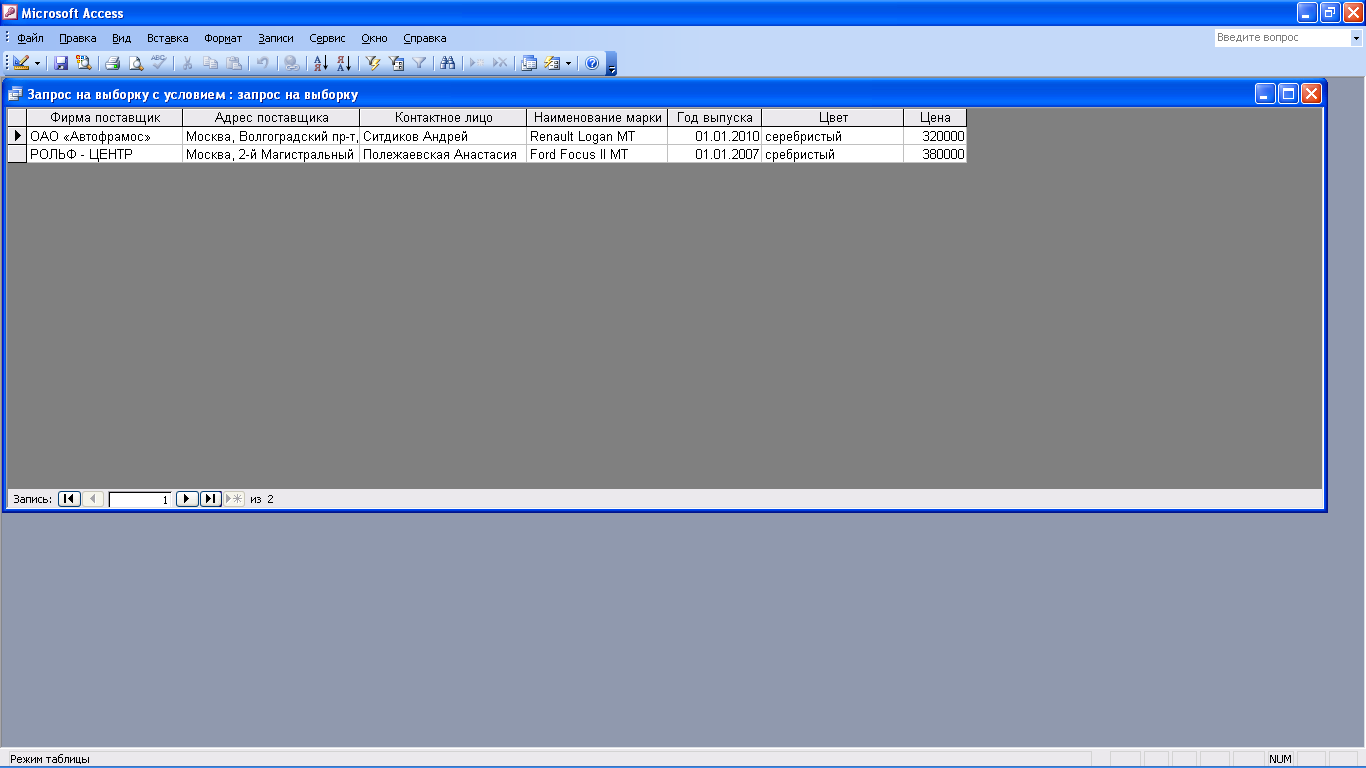
Task: Select the 'Цвет' column header
Action: click(833, 118)
